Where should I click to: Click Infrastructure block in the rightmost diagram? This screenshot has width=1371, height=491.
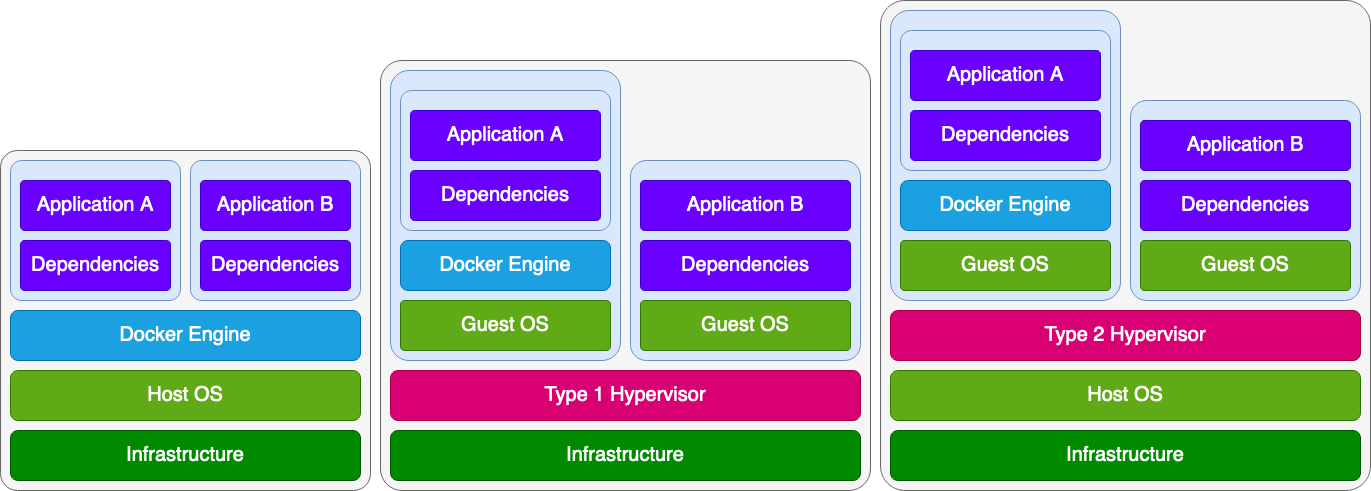click(1125, 455)
